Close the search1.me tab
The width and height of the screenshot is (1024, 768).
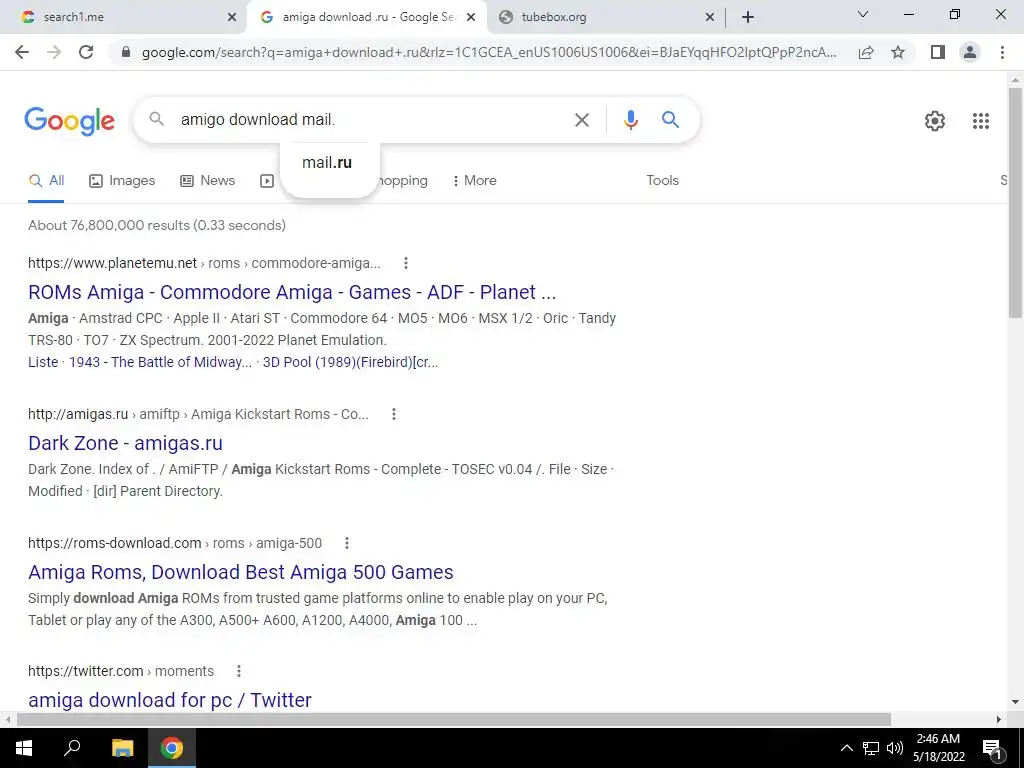232,17
